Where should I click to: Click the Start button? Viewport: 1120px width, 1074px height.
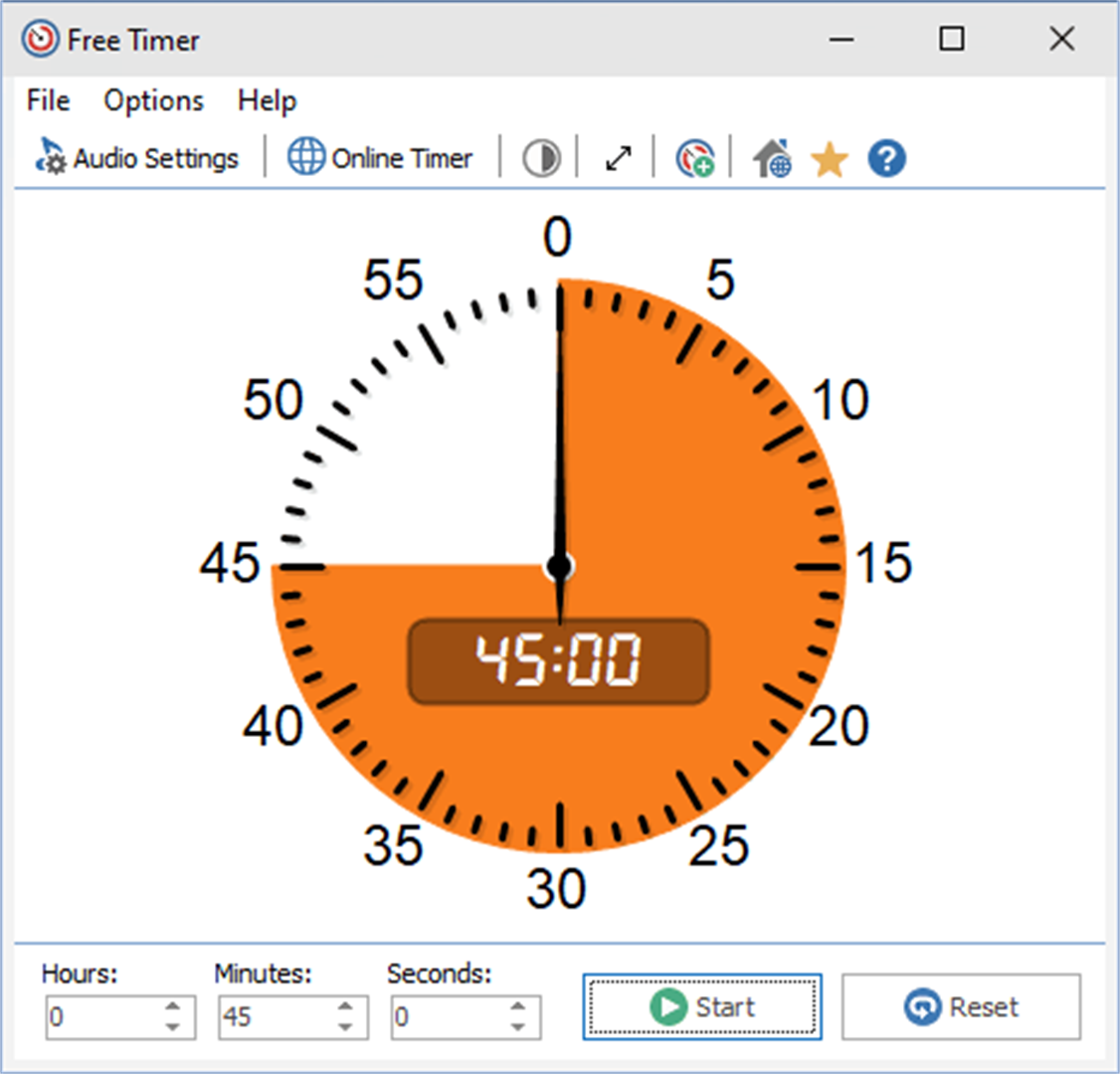tap(702, 1006)
